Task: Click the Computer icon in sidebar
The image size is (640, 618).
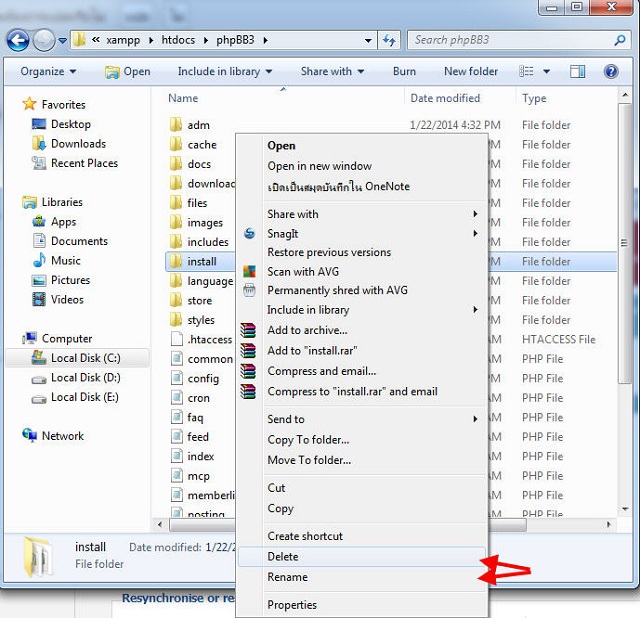Action: click(x=29, y=338)
